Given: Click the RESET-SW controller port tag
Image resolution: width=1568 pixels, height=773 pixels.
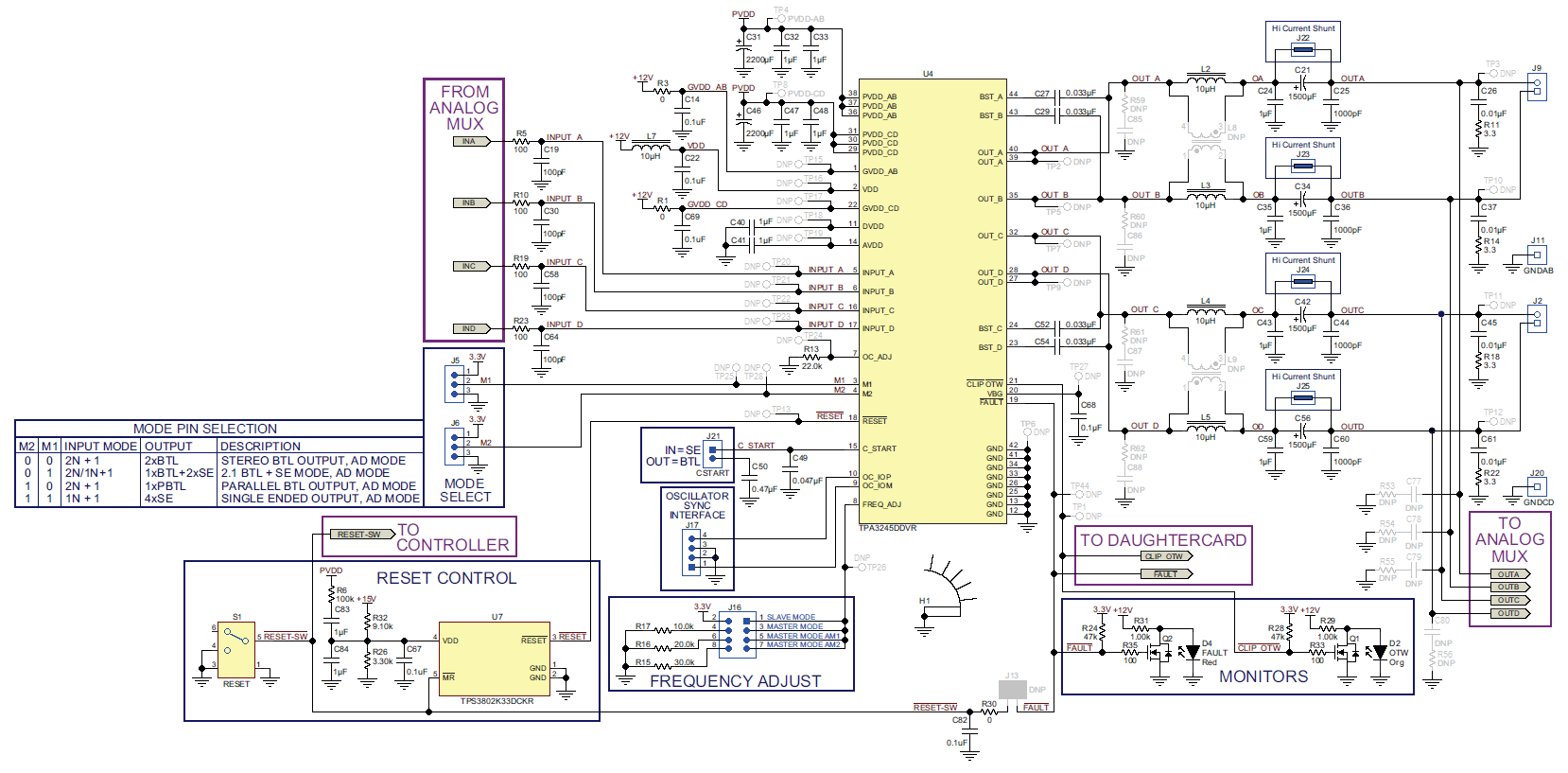Looking at the screenshot, I should tap(360, 535).
